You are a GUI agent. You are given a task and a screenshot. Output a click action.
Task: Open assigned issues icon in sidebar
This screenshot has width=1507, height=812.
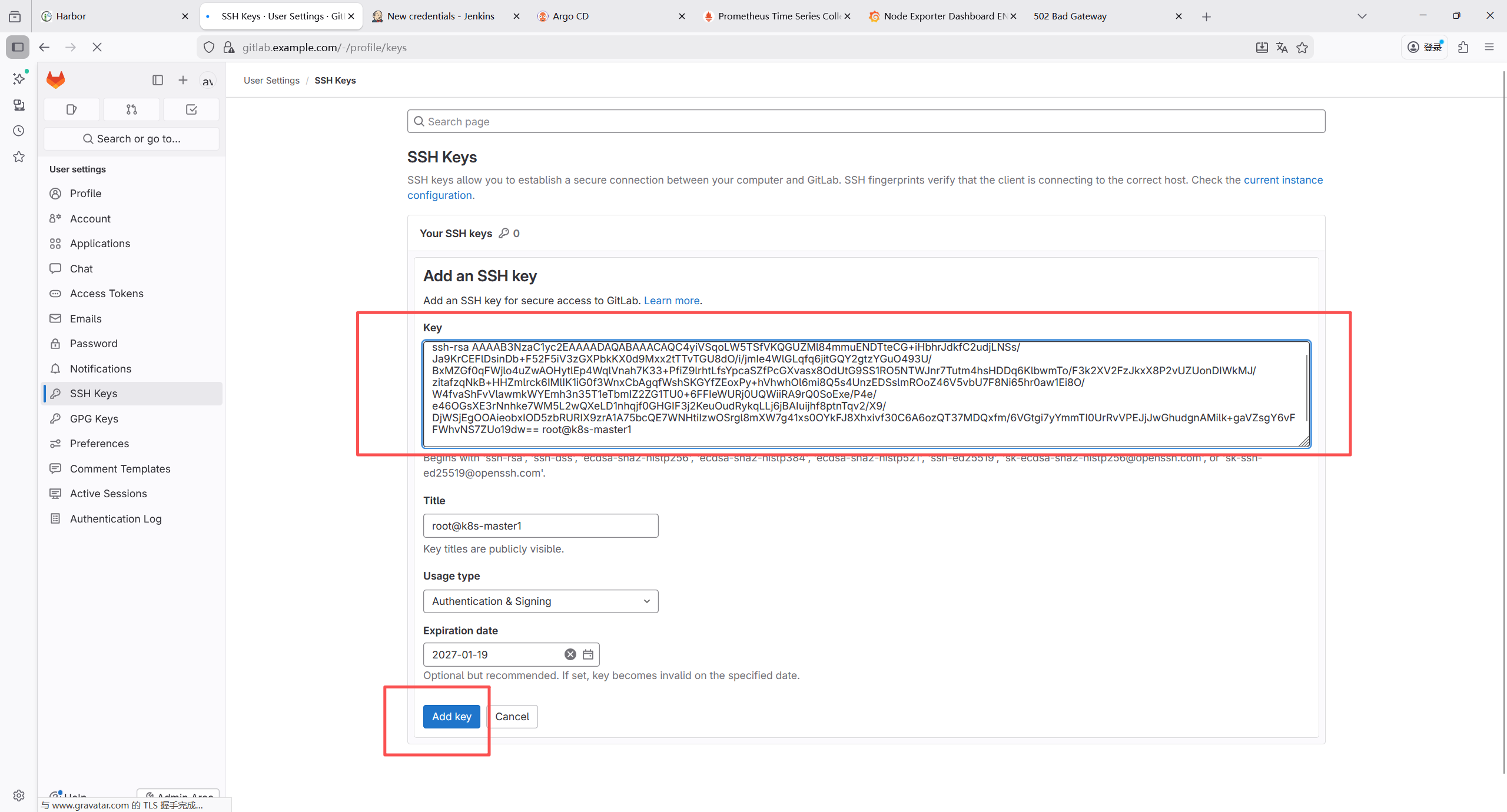(72, 109)
